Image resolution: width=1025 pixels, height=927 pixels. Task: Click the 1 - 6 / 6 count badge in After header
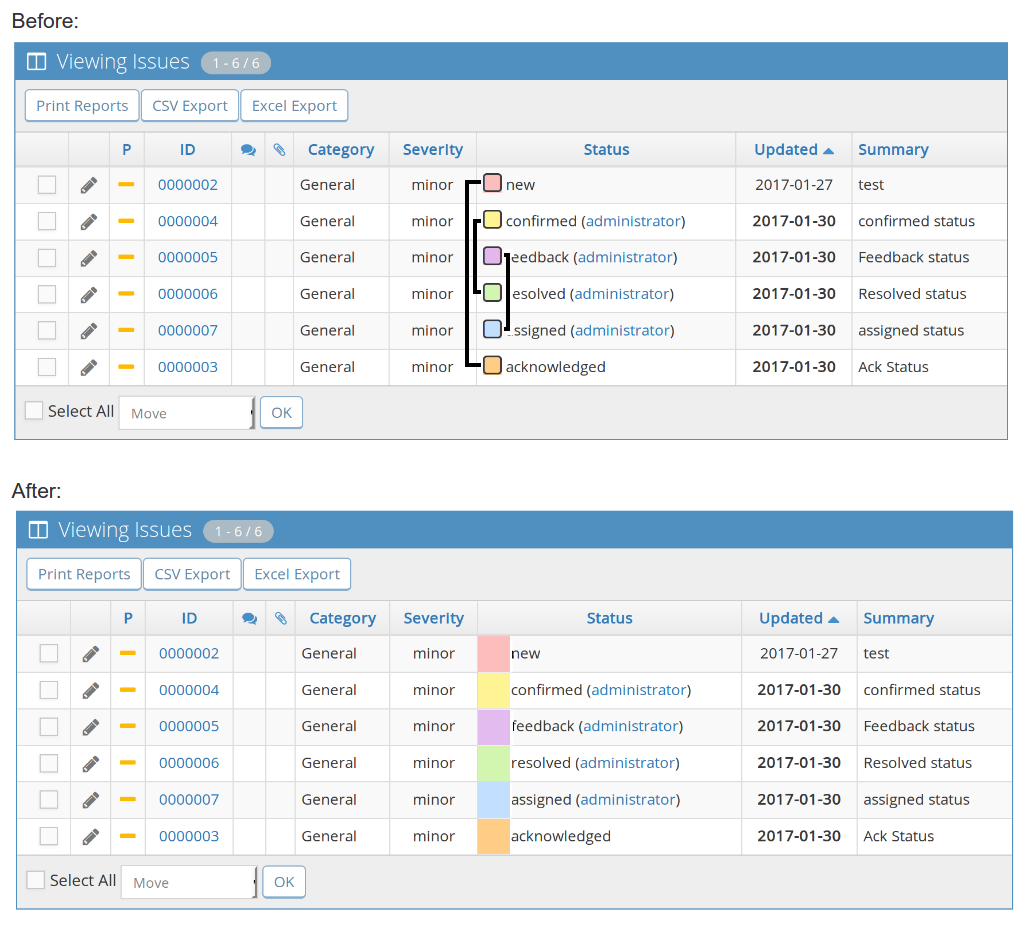[x=238, y=531]
